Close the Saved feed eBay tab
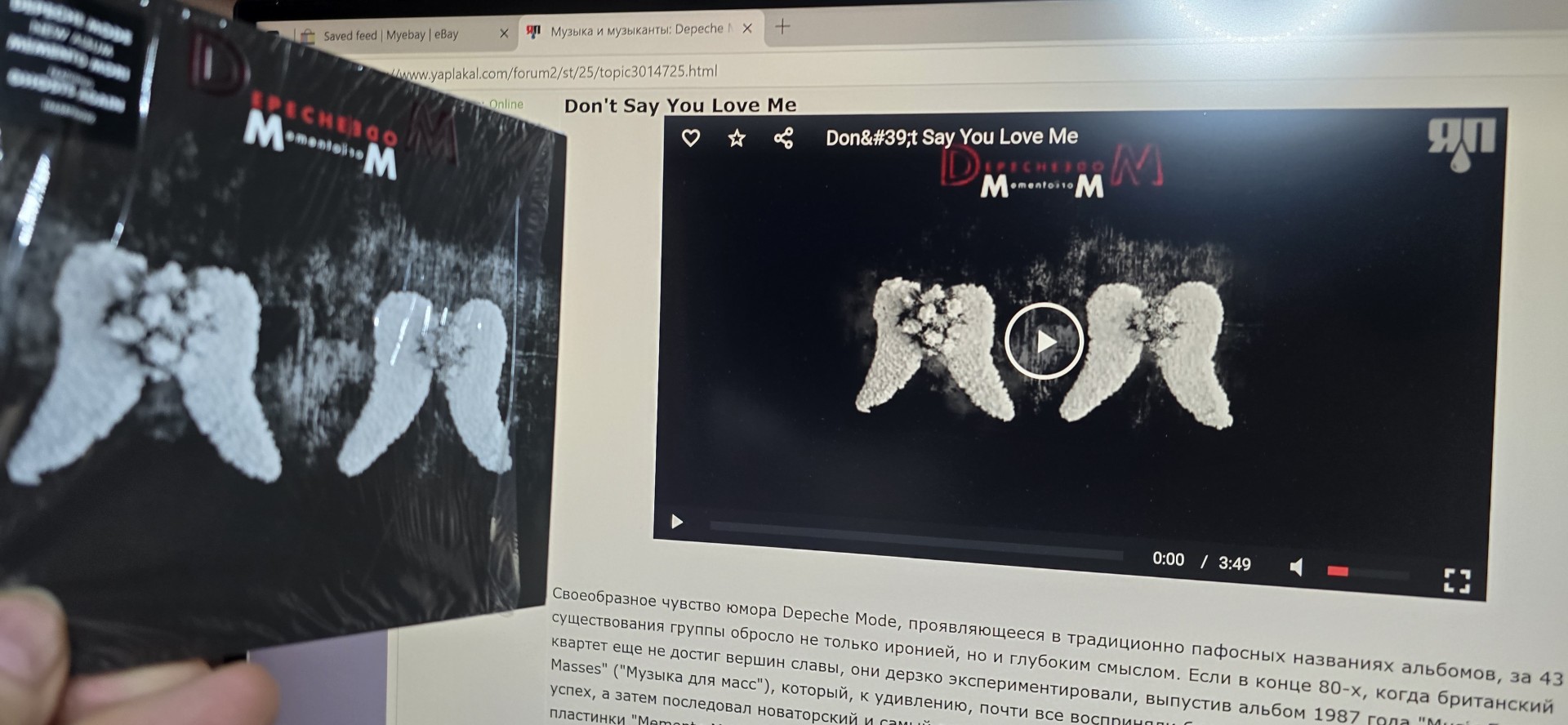The image size is (1568, 725). pos(503,33)
